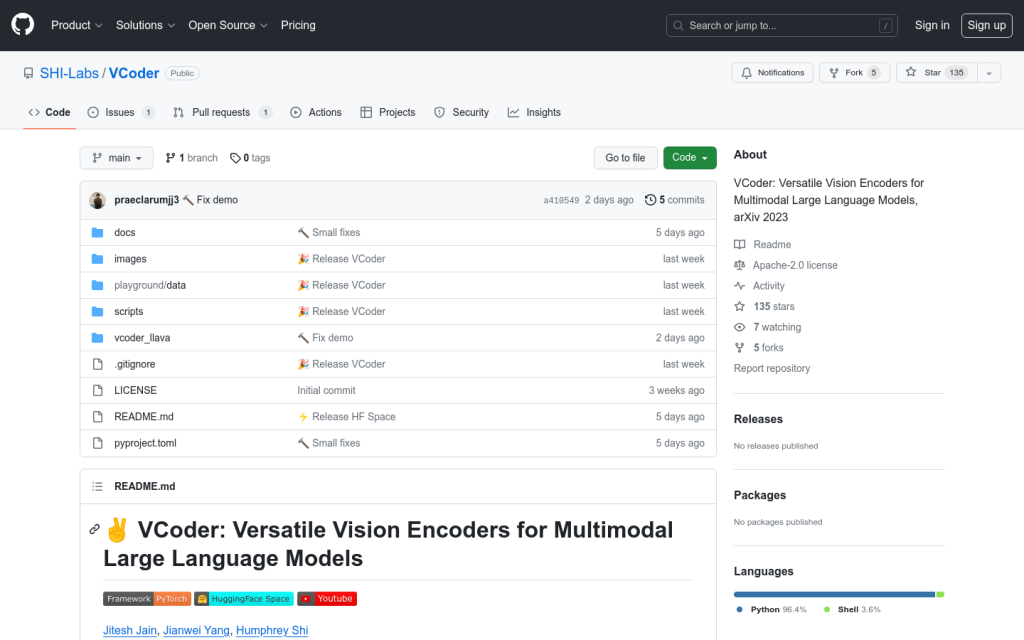
Task: Open the main branch selector
Action: 116,158
